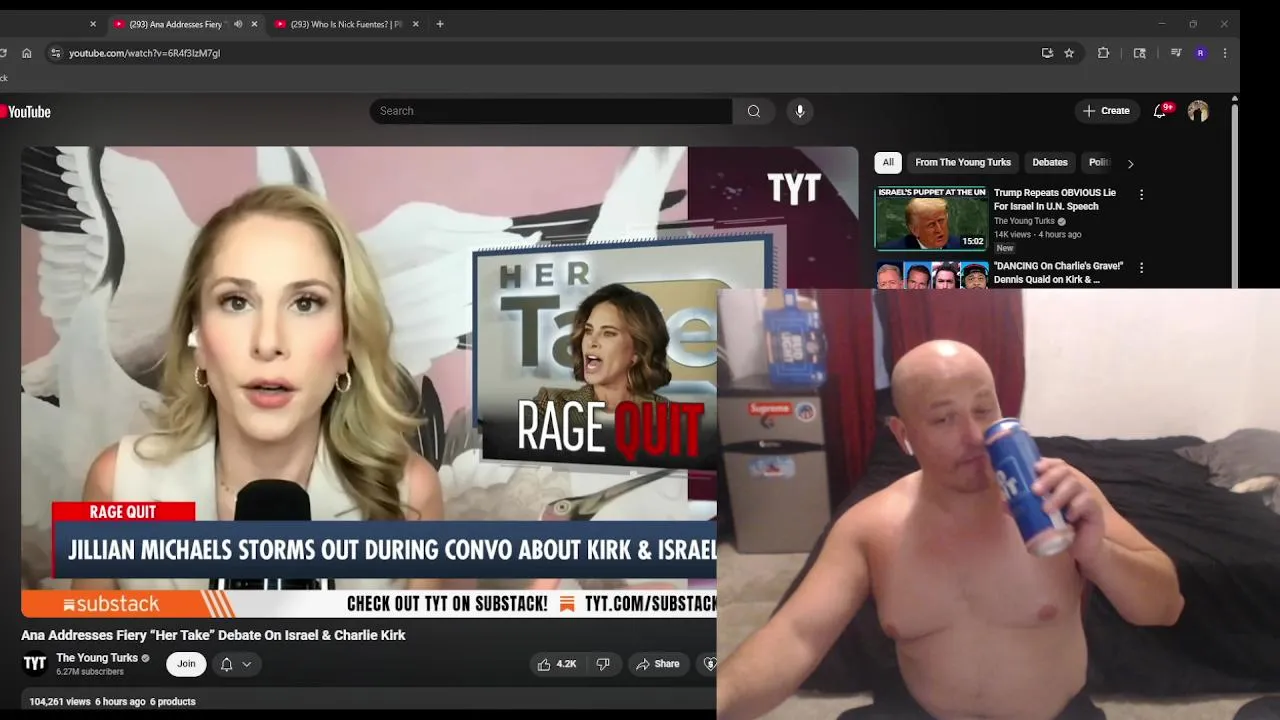
Task: Click the search magnifier button
Action: point(754,111)
